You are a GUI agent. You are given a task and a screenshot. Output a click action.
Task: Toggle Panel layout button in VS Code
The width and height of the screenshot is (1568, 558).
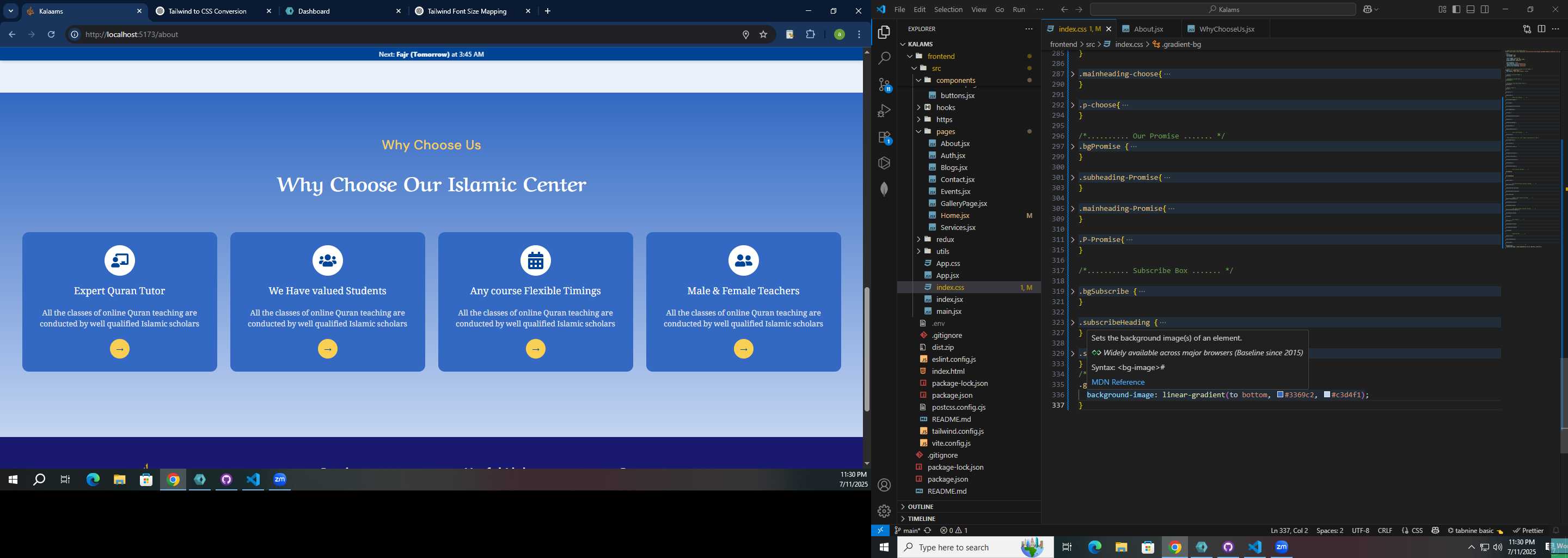click(1471, 9)
